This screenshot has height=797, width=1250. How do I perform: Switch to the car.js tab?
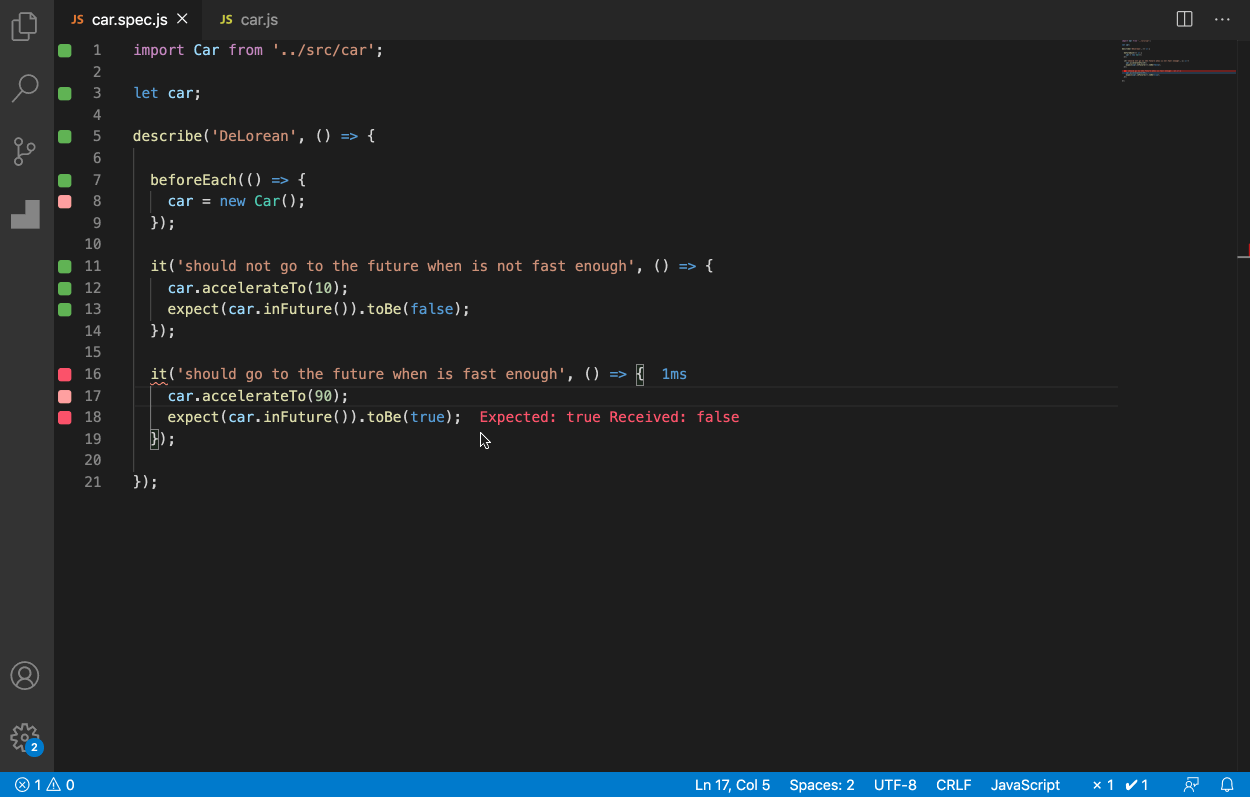pos(250,19)
